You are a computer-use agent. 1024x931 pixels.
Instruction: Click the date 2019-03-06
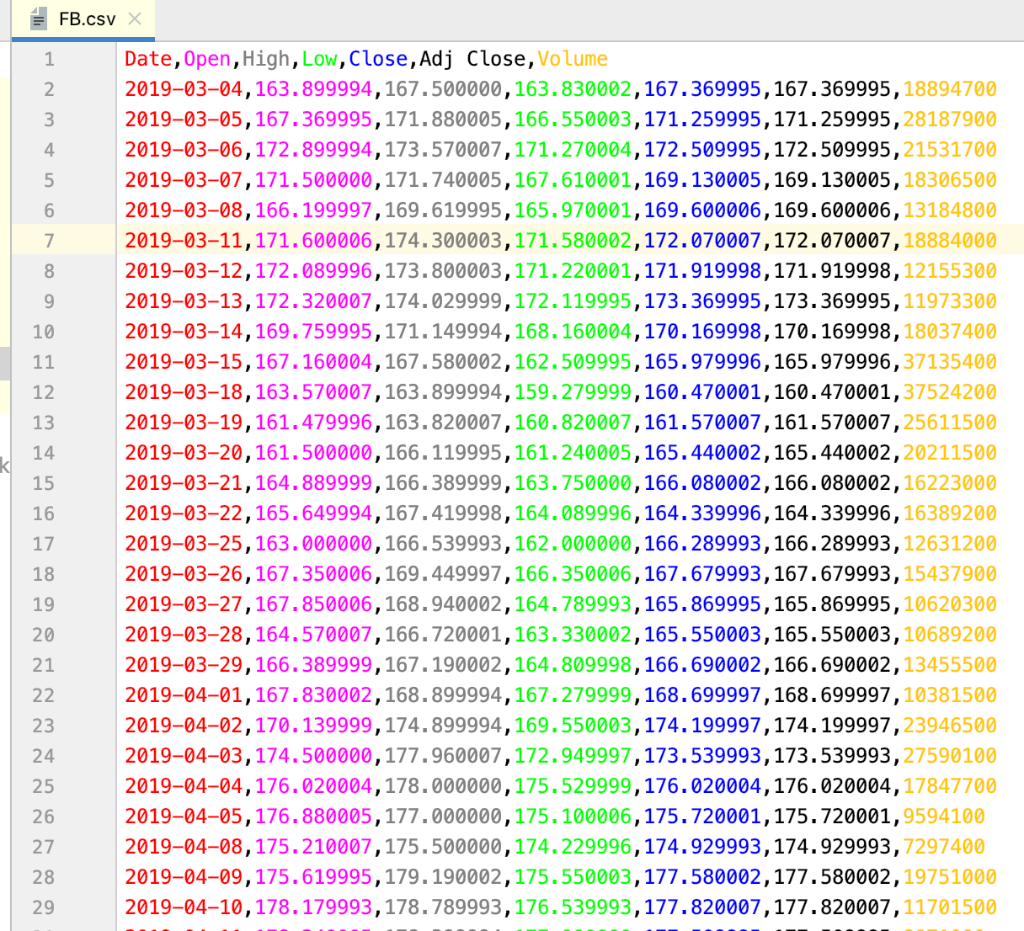184,150
